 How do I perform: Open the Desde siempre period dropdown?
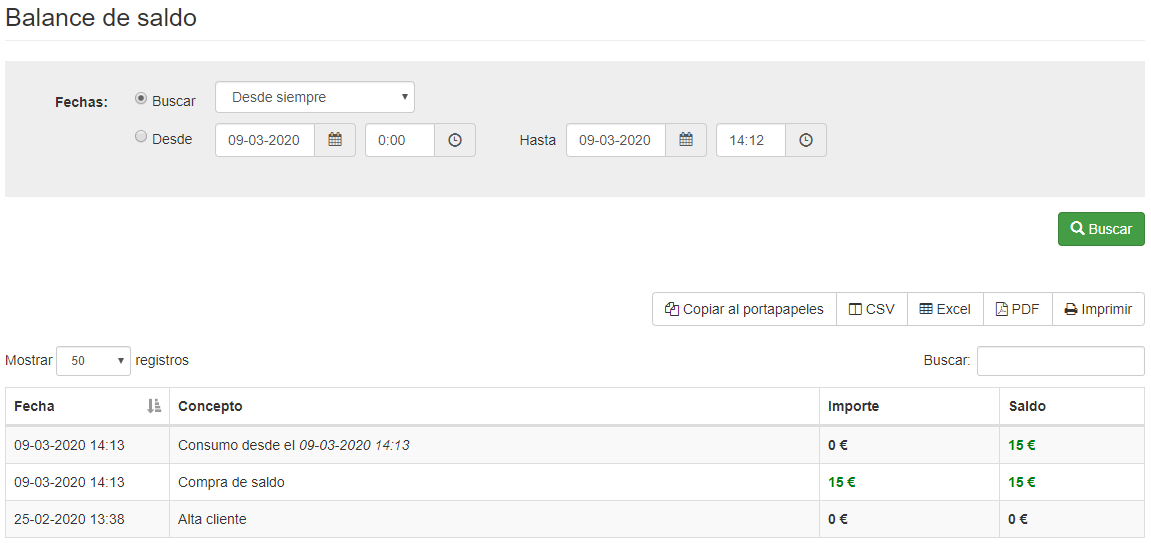pos(315,97)
